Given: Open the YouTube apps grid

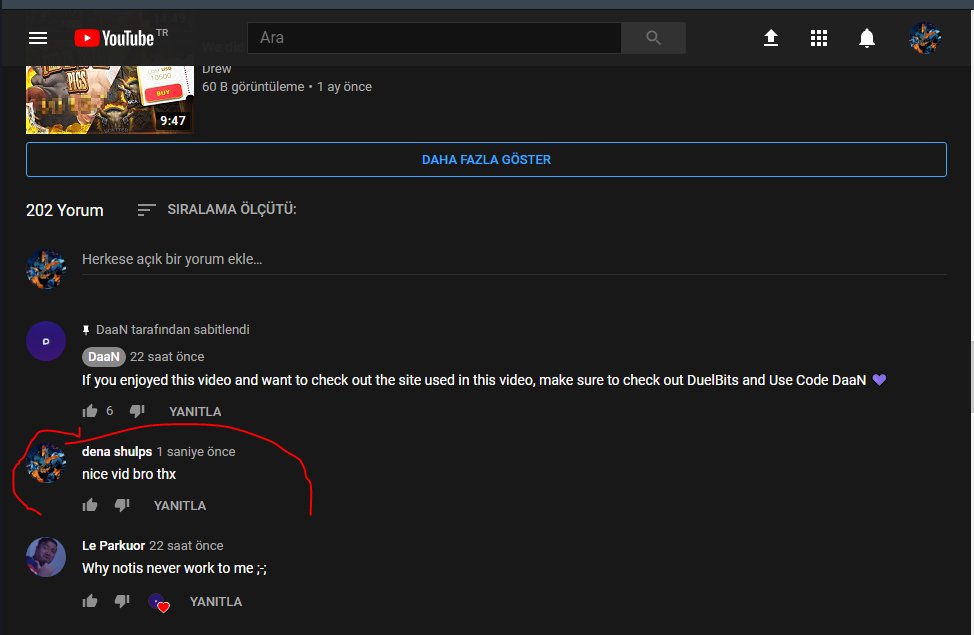Looking at the screenshot, I should pos(819,38).
